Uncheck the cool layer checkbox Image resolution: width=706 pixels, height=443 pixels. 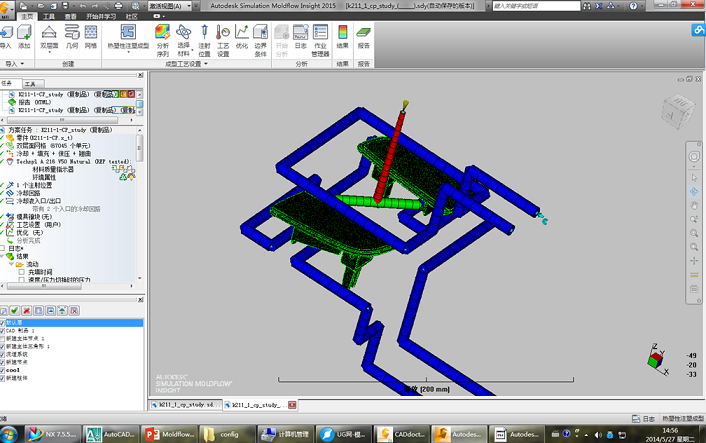click(3, 370)
